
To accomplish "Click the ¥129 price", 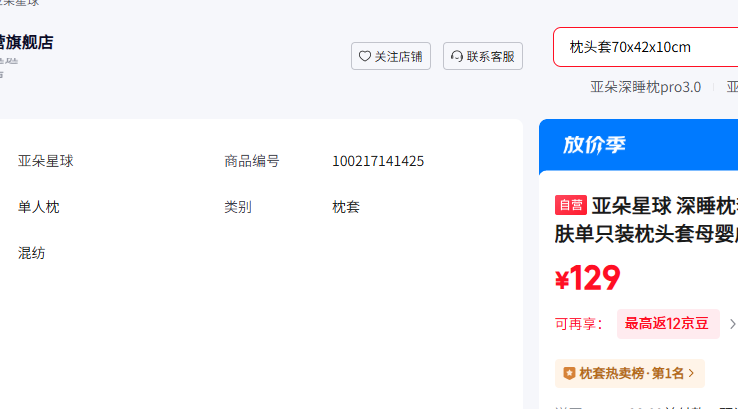I will tap(587, 278).
